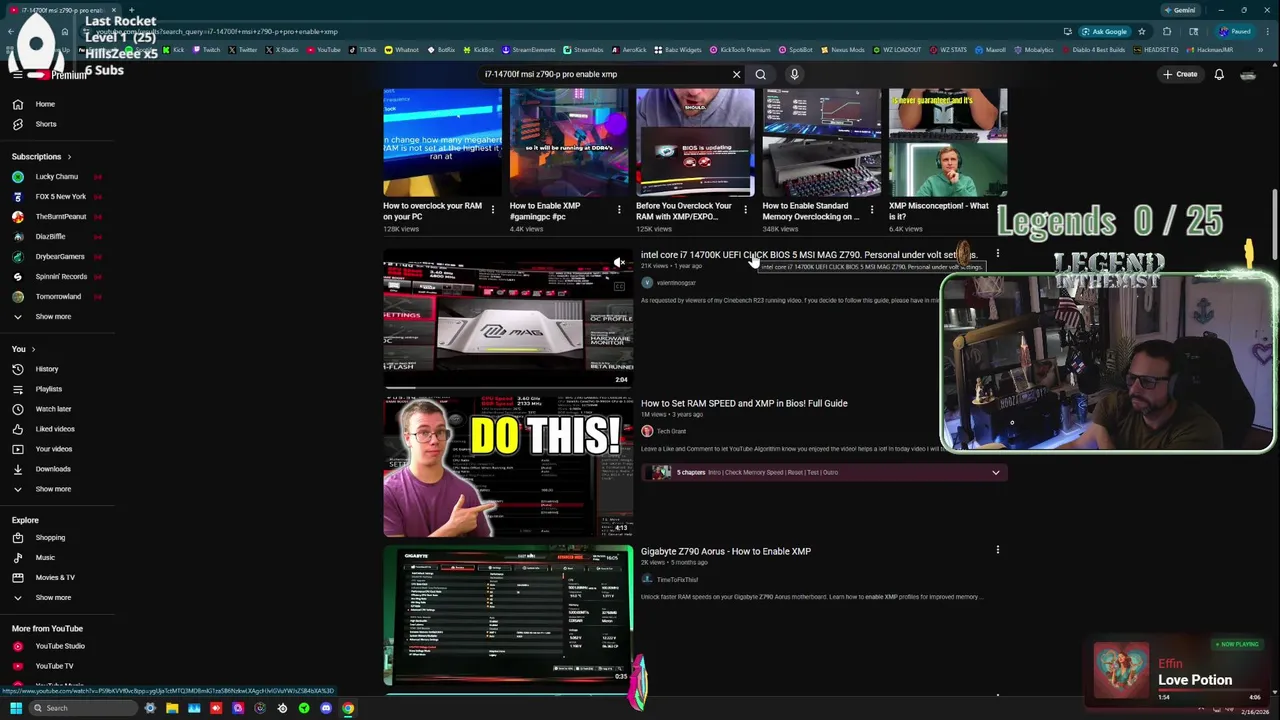1280x720 pixels.
Task: Open Gemini button in Chrome title bar
Action: (x=1180, y=10)
